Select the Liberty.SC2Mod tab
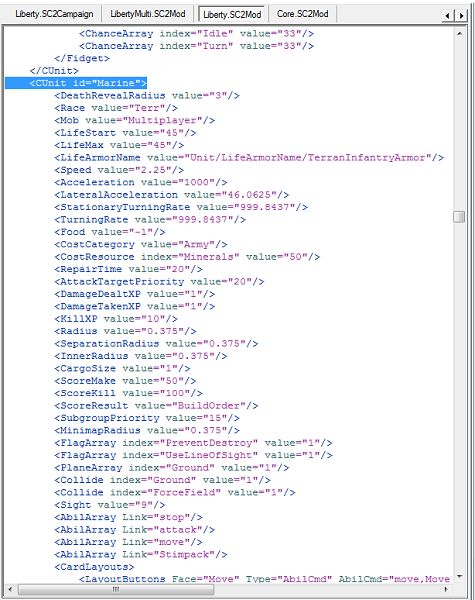The height and width of the screenshot is (600, 475). coord(232,15)
